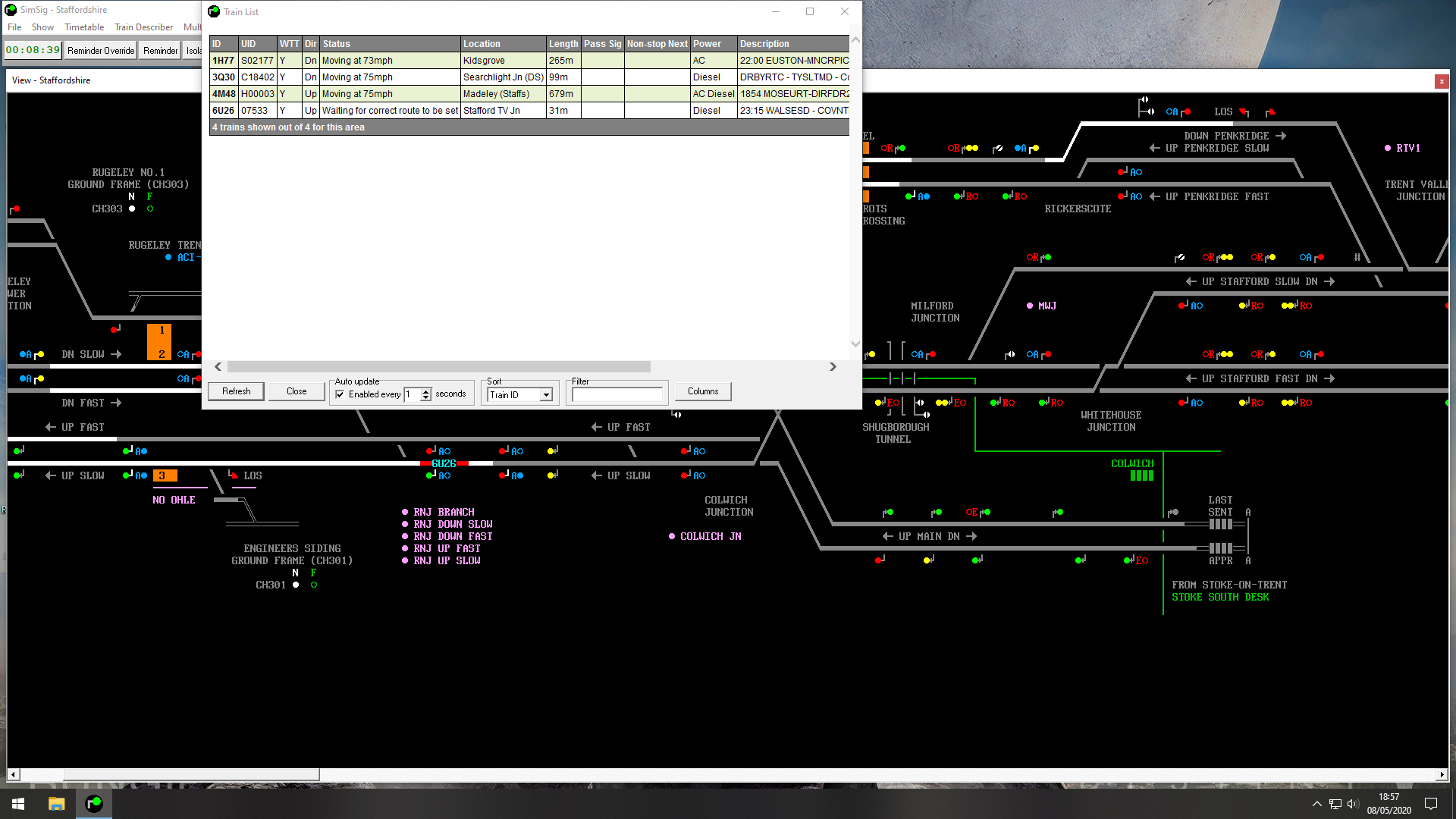
Task: Click the Reminder Override button
Action: [x=101, y=51]
